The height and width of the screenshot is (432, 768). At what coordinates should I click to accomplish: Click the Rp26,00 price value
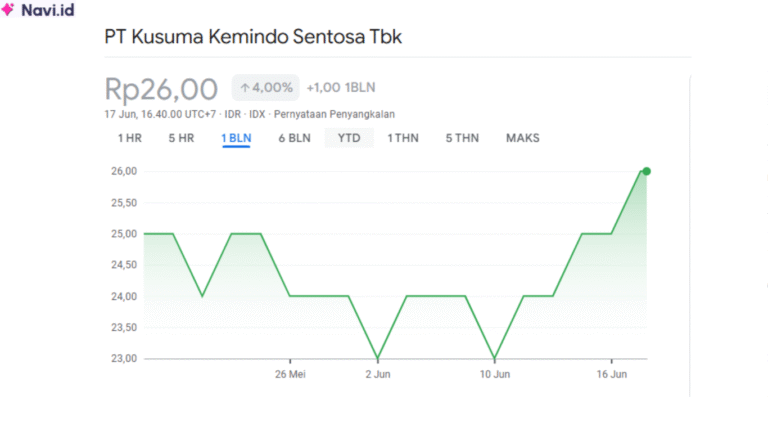(161, 89)
